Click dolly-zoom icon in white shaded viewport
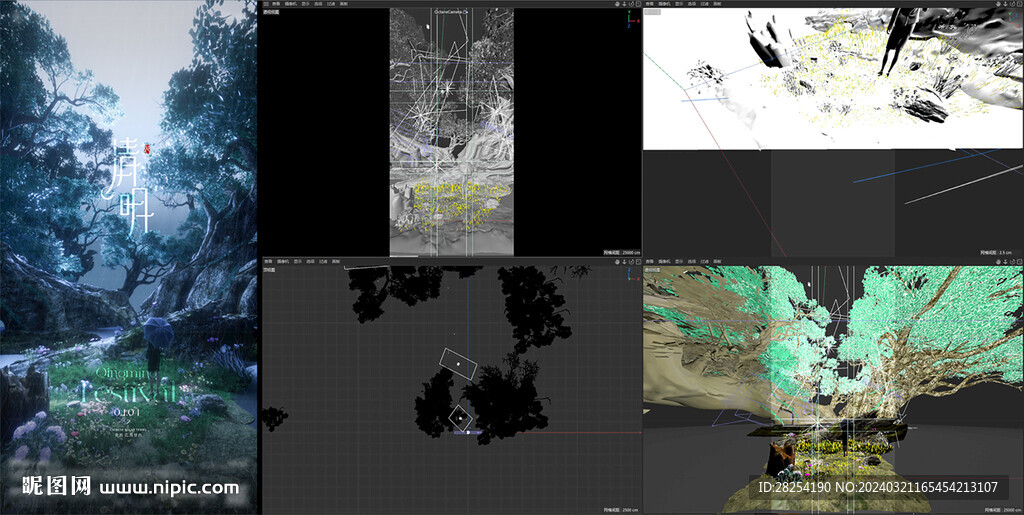 pos(1006,4)
